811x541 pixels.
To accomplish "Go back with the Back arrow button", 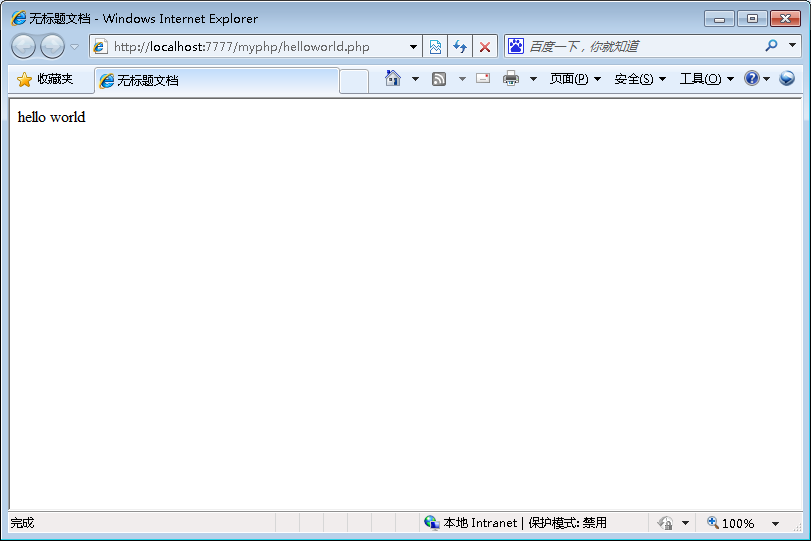I will pyautogui.click(x=23, y=47).
